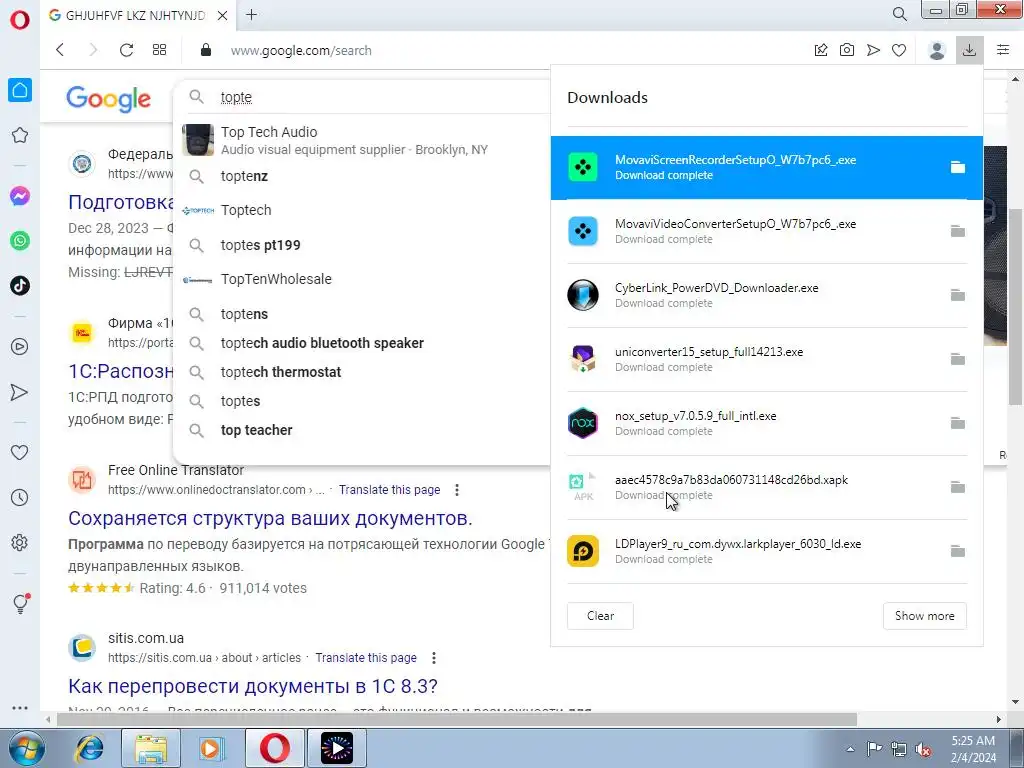Show the xapk file in folder

[957, 487]
